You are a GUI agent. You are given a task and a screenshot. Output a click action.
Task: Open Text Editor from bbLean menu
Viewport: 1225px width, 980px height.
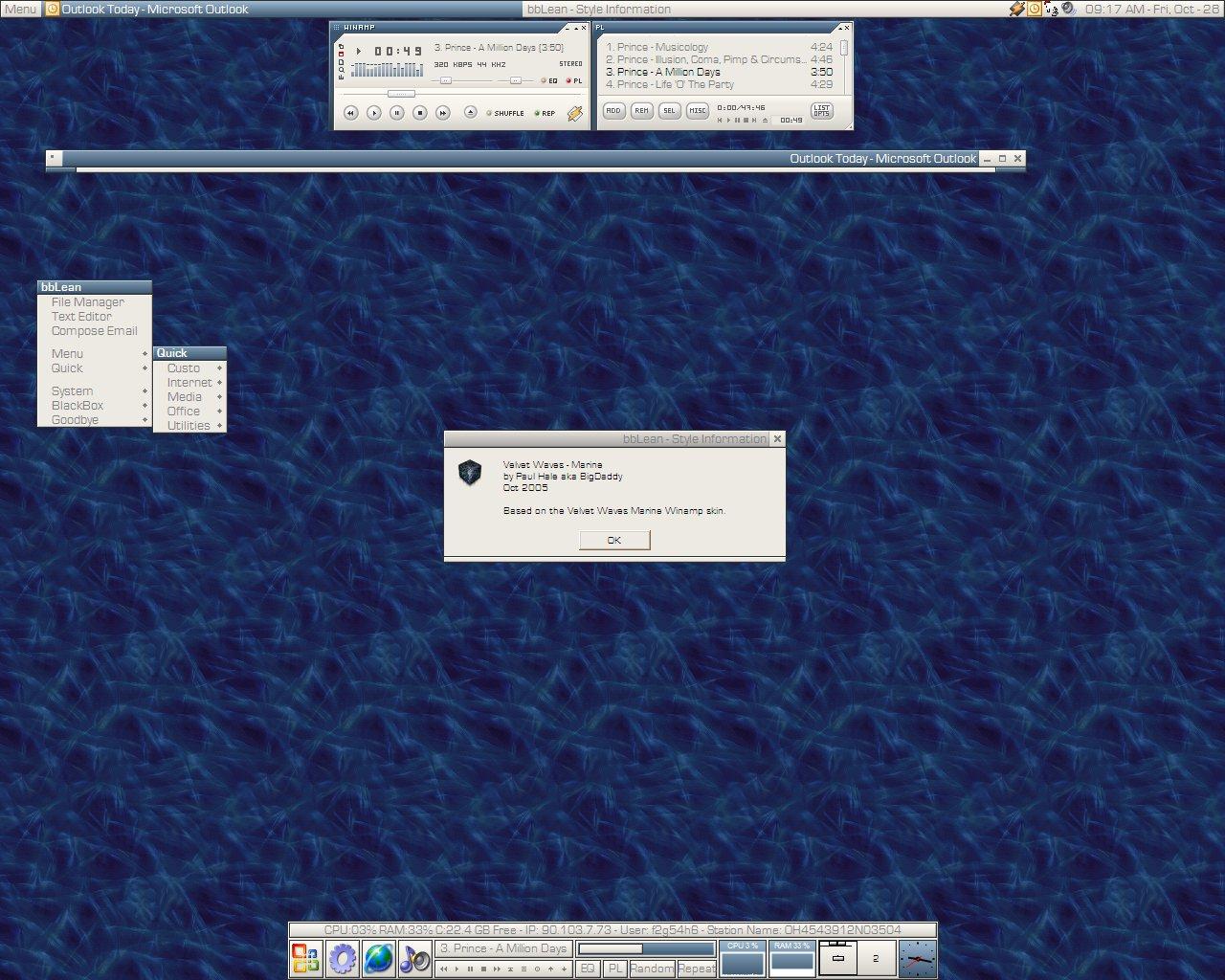(94, 317)
